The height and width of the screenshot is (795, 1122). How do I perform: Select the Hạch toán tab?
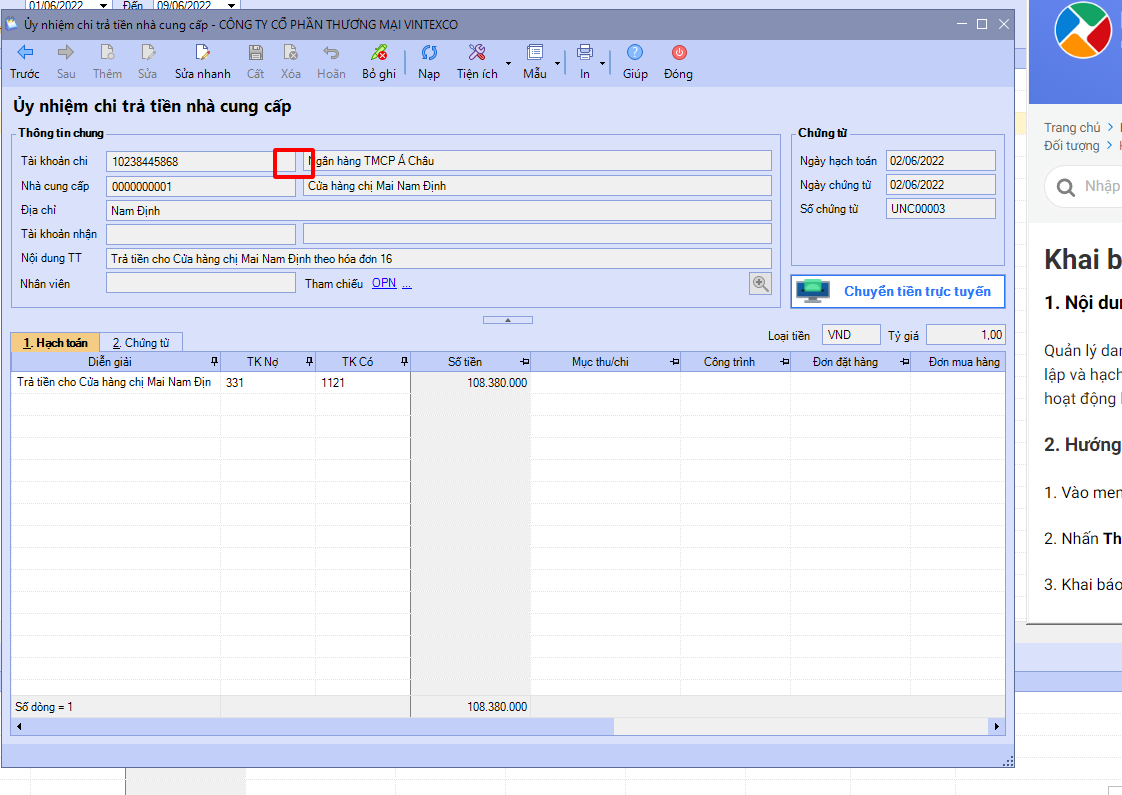tap(55, 343)
